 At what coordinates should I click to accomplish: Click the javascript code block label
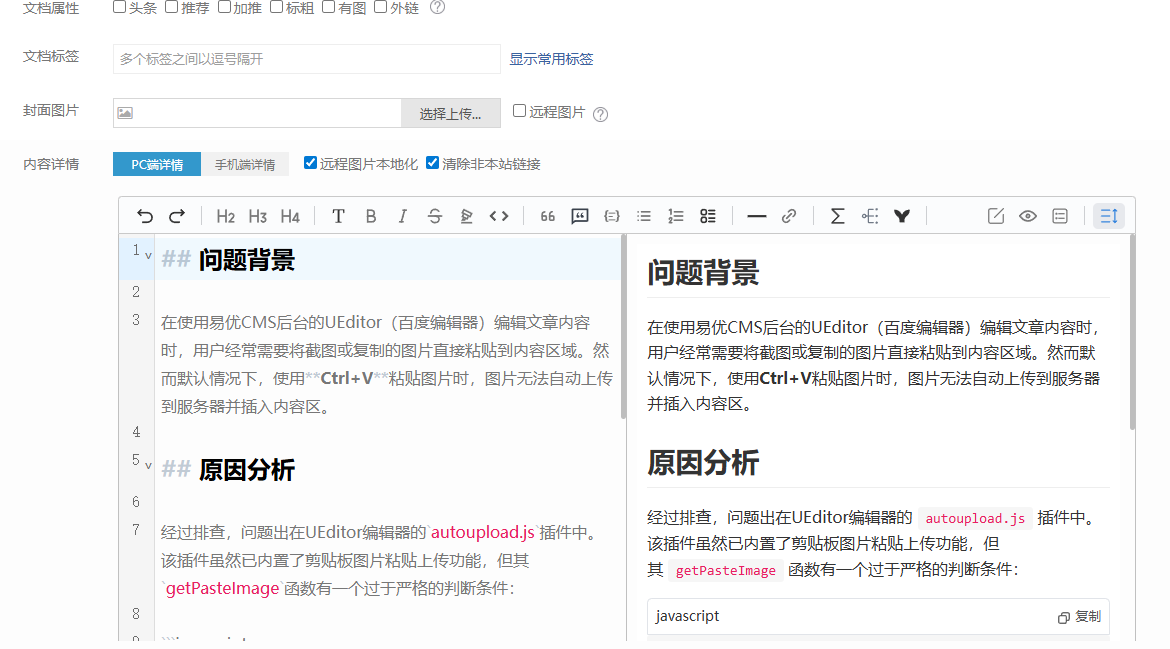point(687,616)
